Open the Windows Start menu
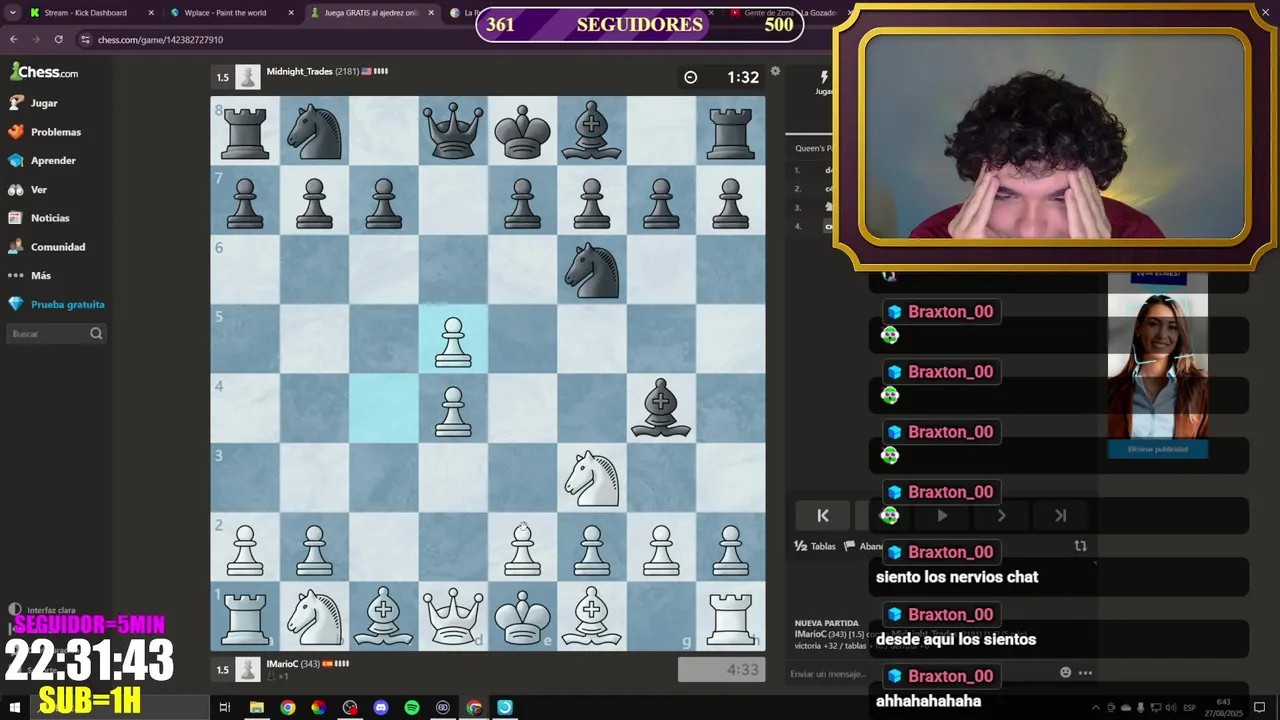This screenshot has height=720, width=1280. point(14,707)
